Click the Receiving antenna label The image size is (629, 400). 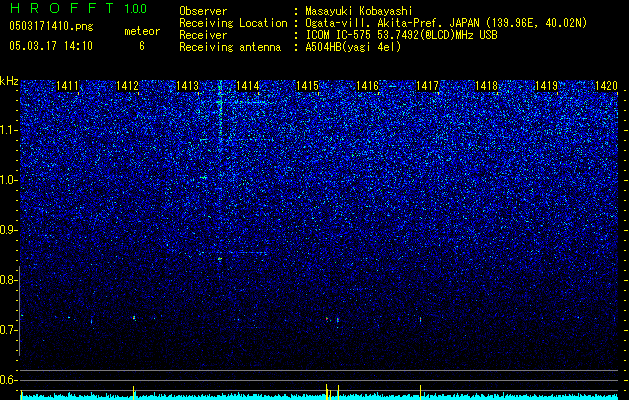click(230, 47)
